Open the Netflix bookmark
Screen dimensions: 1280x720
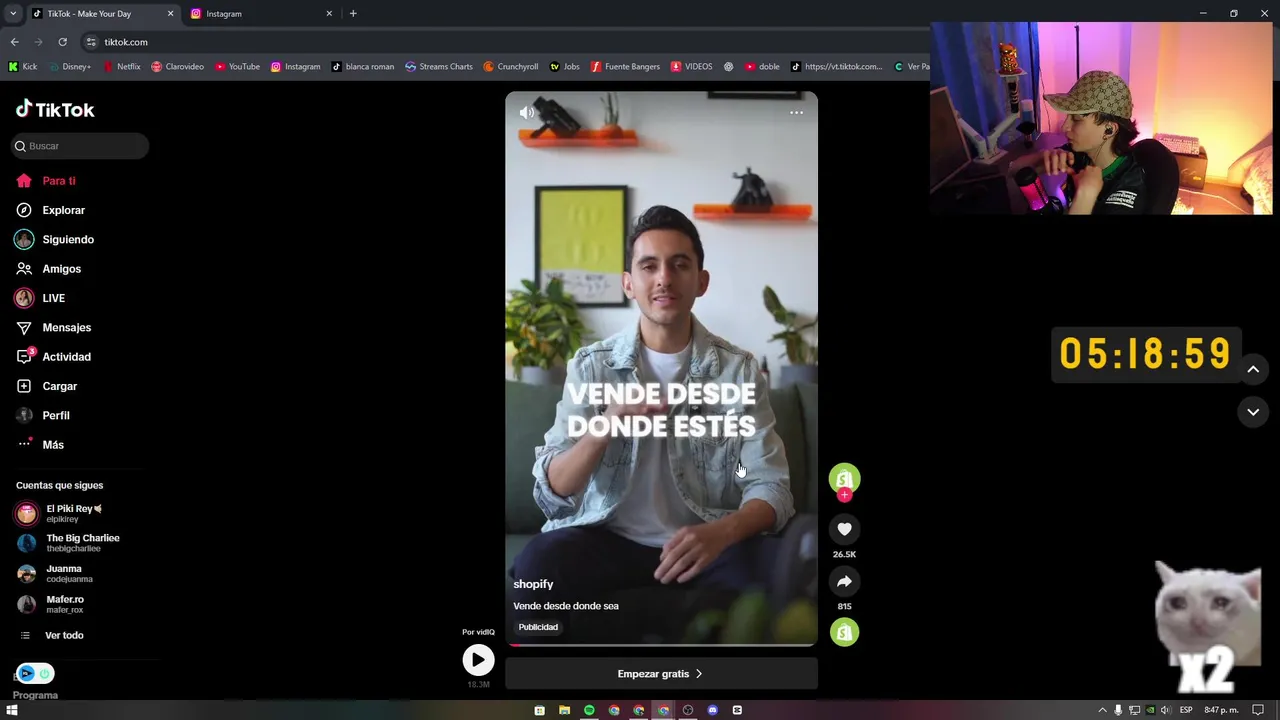122,67
